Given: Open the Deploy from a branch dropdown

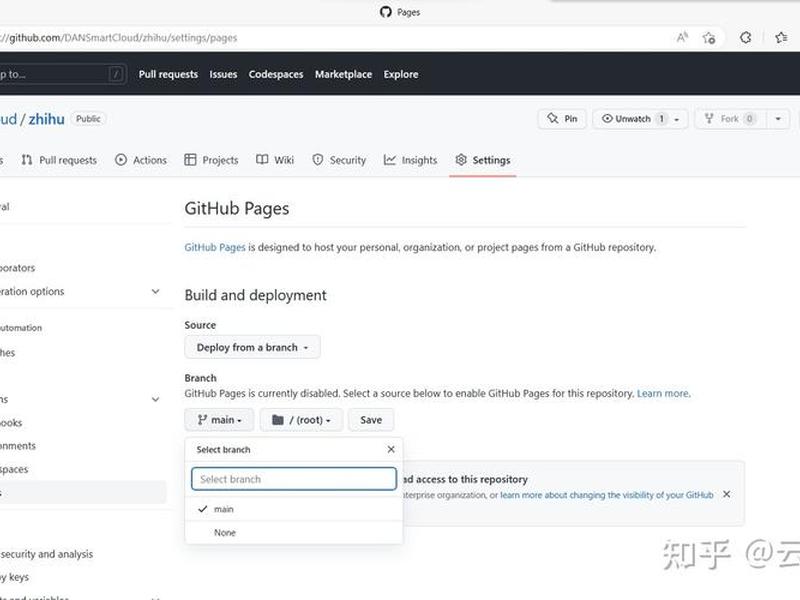Looking at the screenshot, I should tap(253, 347).
